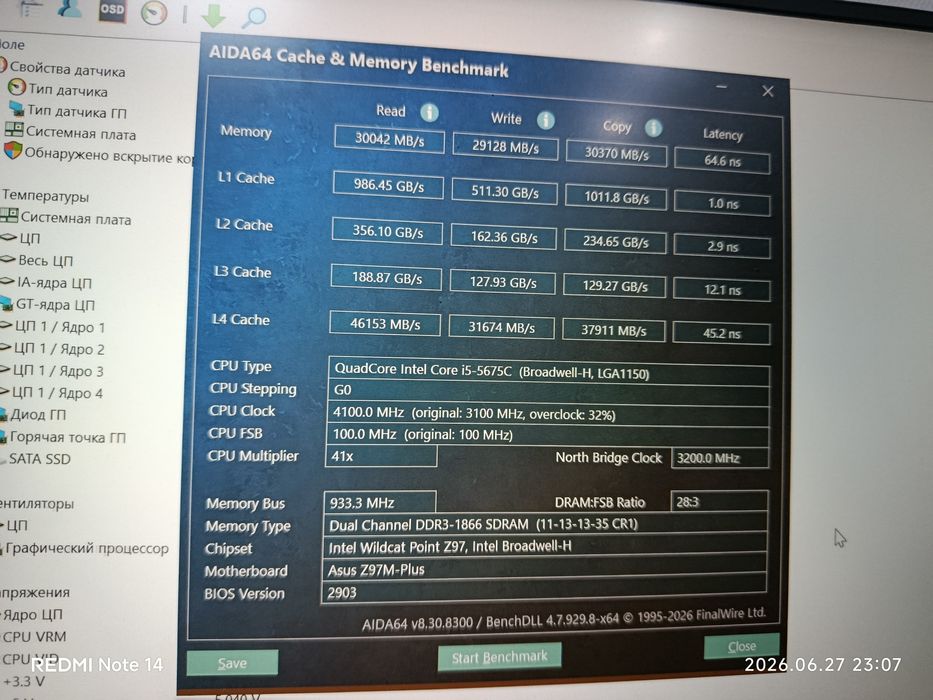
Task: Select L1 Cache Copy 1011.8 GB/s
Action: click(616, 198)
